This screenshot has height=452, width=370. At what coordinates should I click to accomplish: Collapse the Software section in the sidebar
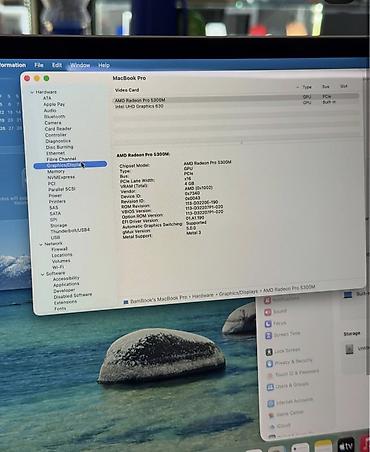(42, 274)
